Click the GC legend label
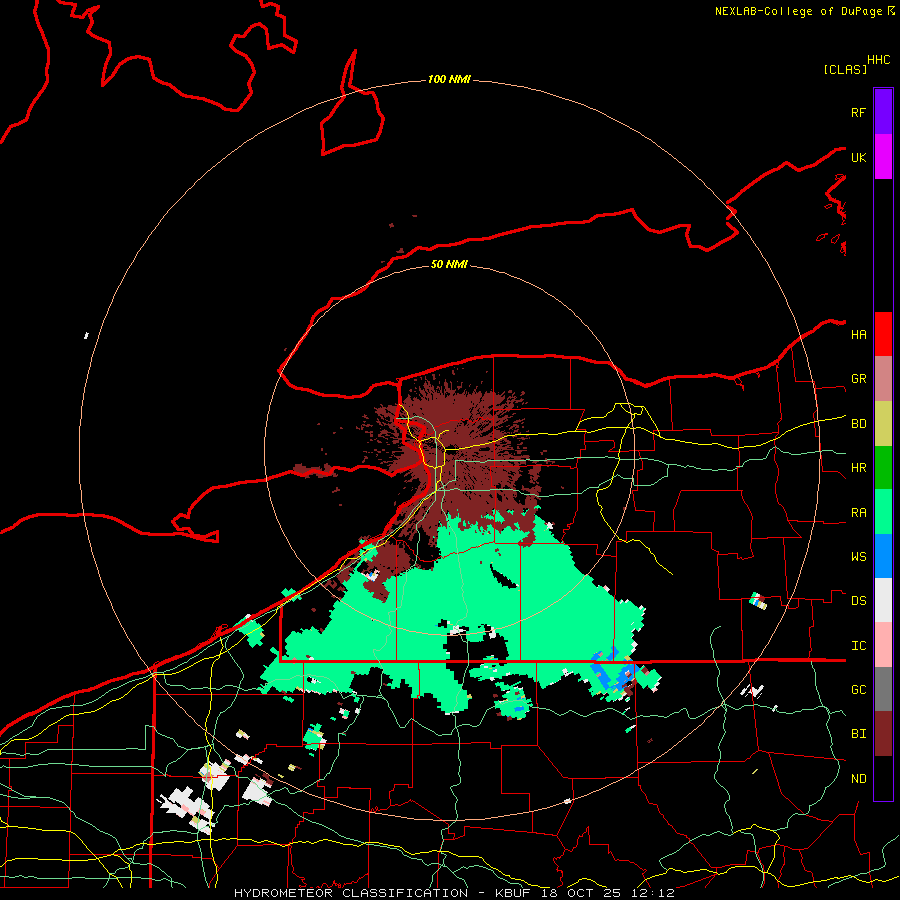 click(x=859, y=690)
